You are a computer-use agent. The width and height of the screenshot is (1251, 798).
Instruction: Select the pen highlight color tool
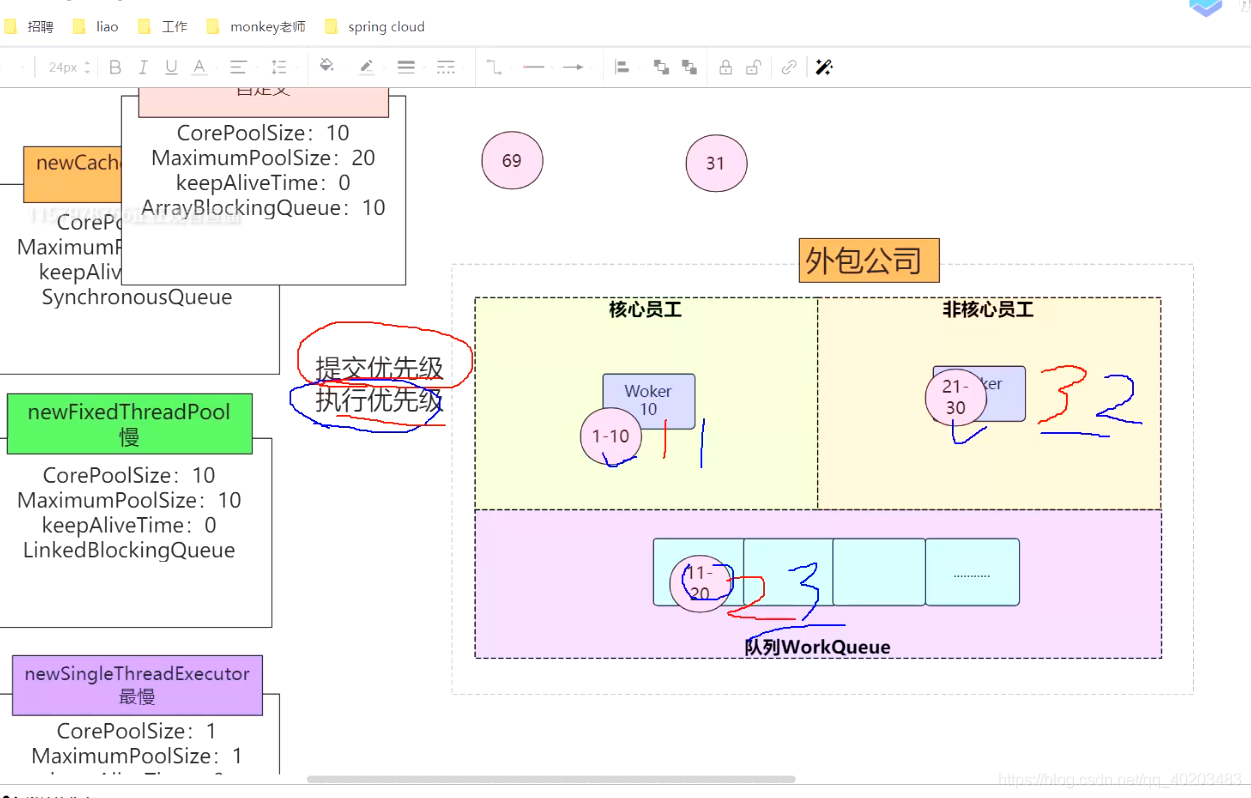pyautogui.click(x=367, y=67)
